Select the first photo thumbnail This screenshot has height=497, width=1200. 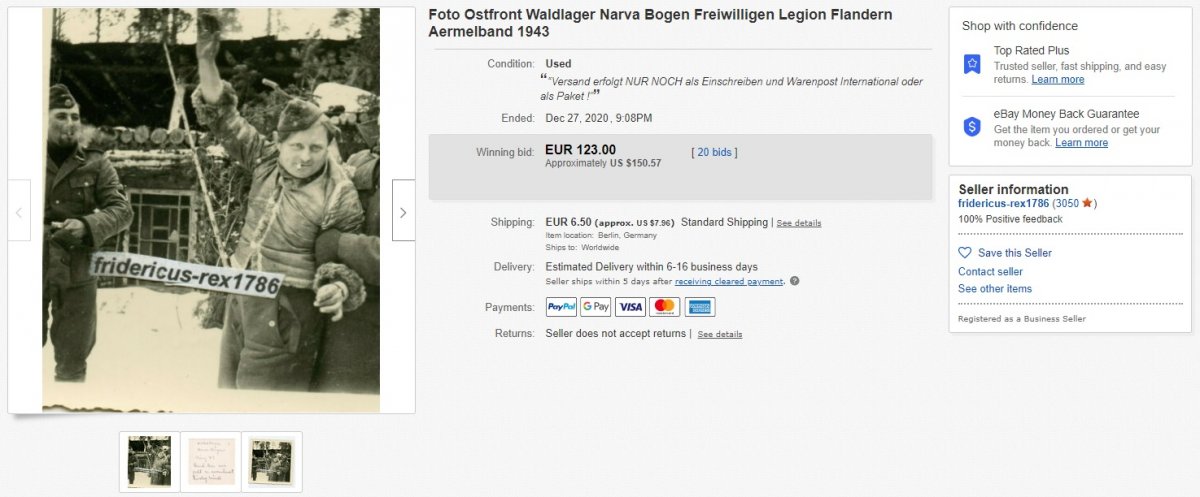[150, 462]
